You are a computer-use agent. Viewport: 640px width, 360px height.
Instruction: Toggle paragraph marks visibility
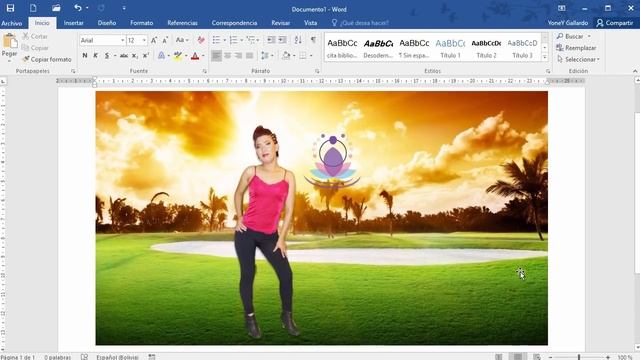[x=313, y=40]
